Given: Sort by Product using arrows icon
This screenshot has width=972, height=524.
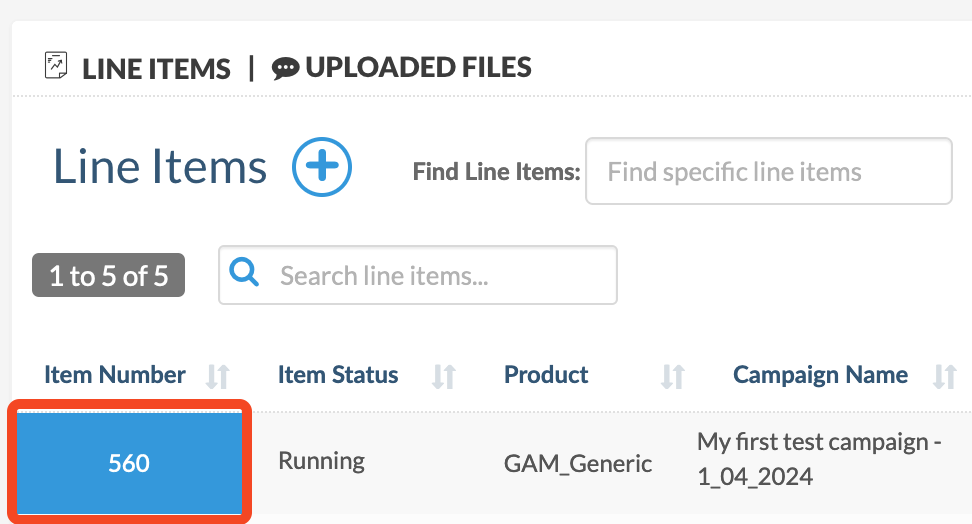Looking at the screenshot, I should [x=673, y=376].
